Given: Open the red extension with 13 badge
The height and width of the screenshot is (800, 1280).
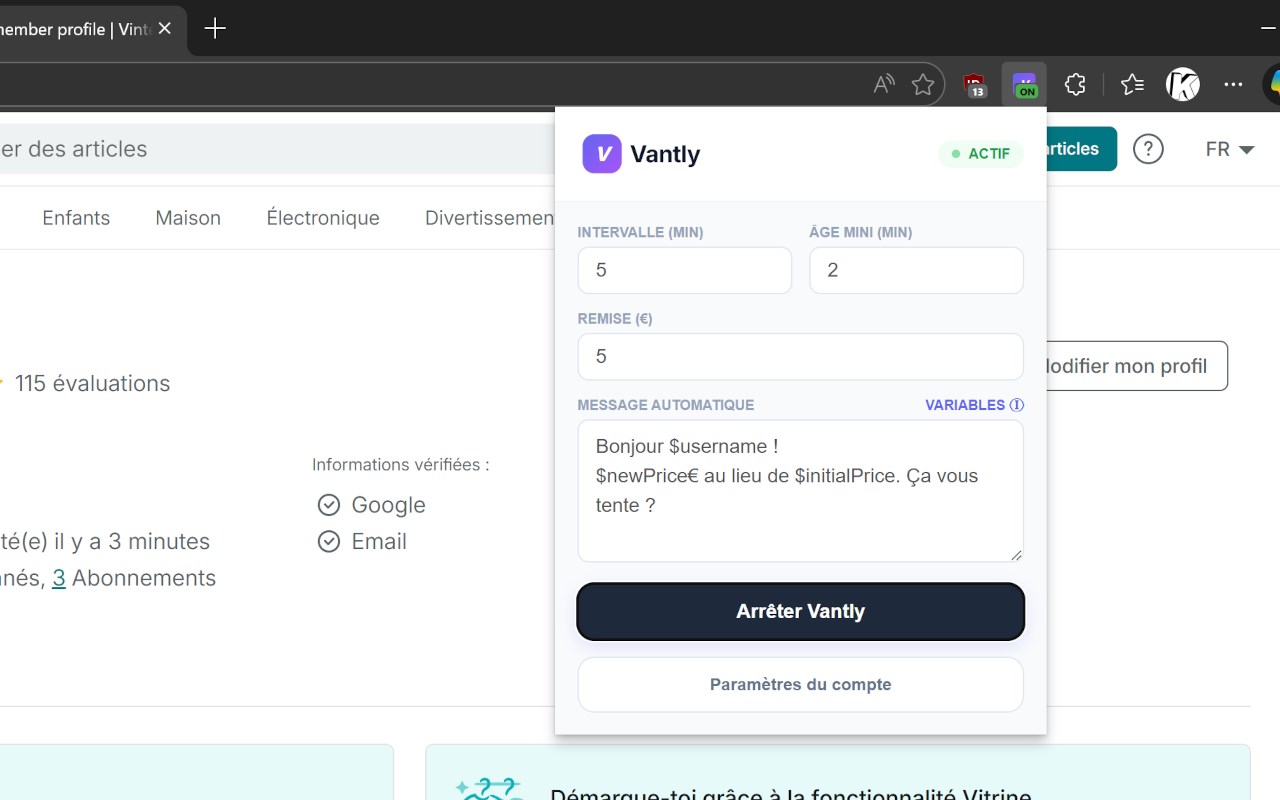Looking at the screenshot, I should pos(975,85).
